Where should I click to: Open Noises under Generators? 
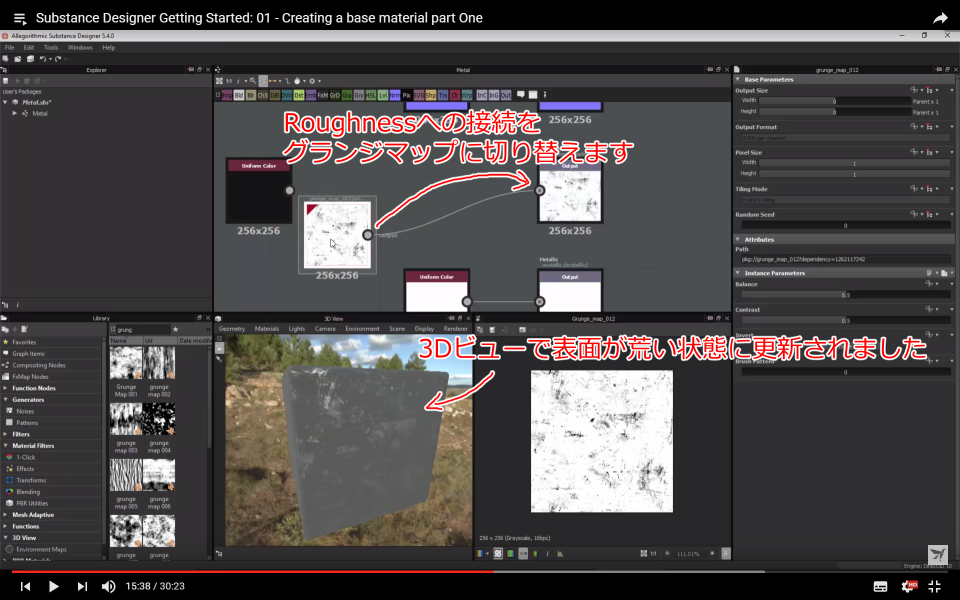click(x=25, y=411)
